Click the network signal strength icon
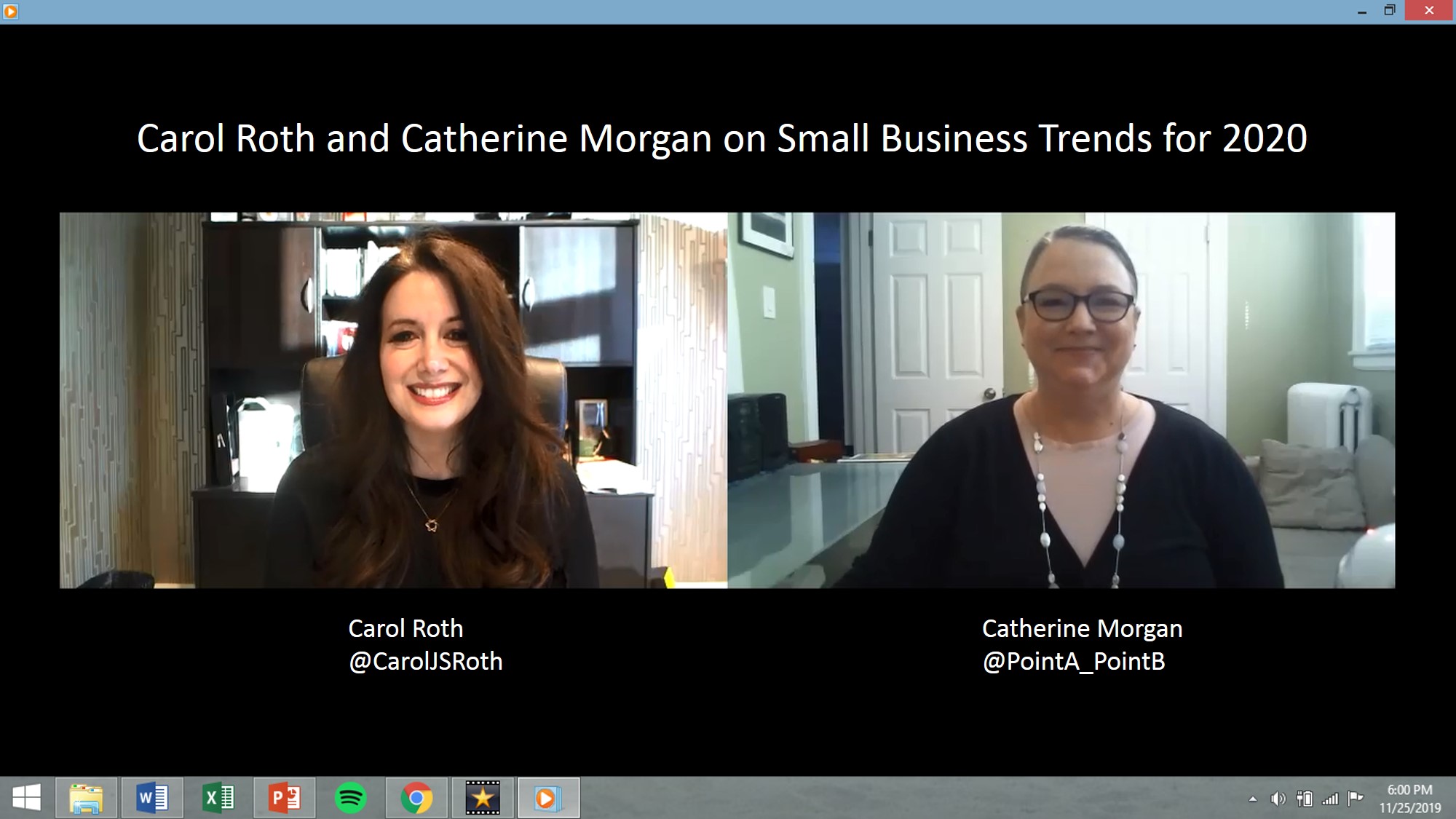 point(1330,799)
